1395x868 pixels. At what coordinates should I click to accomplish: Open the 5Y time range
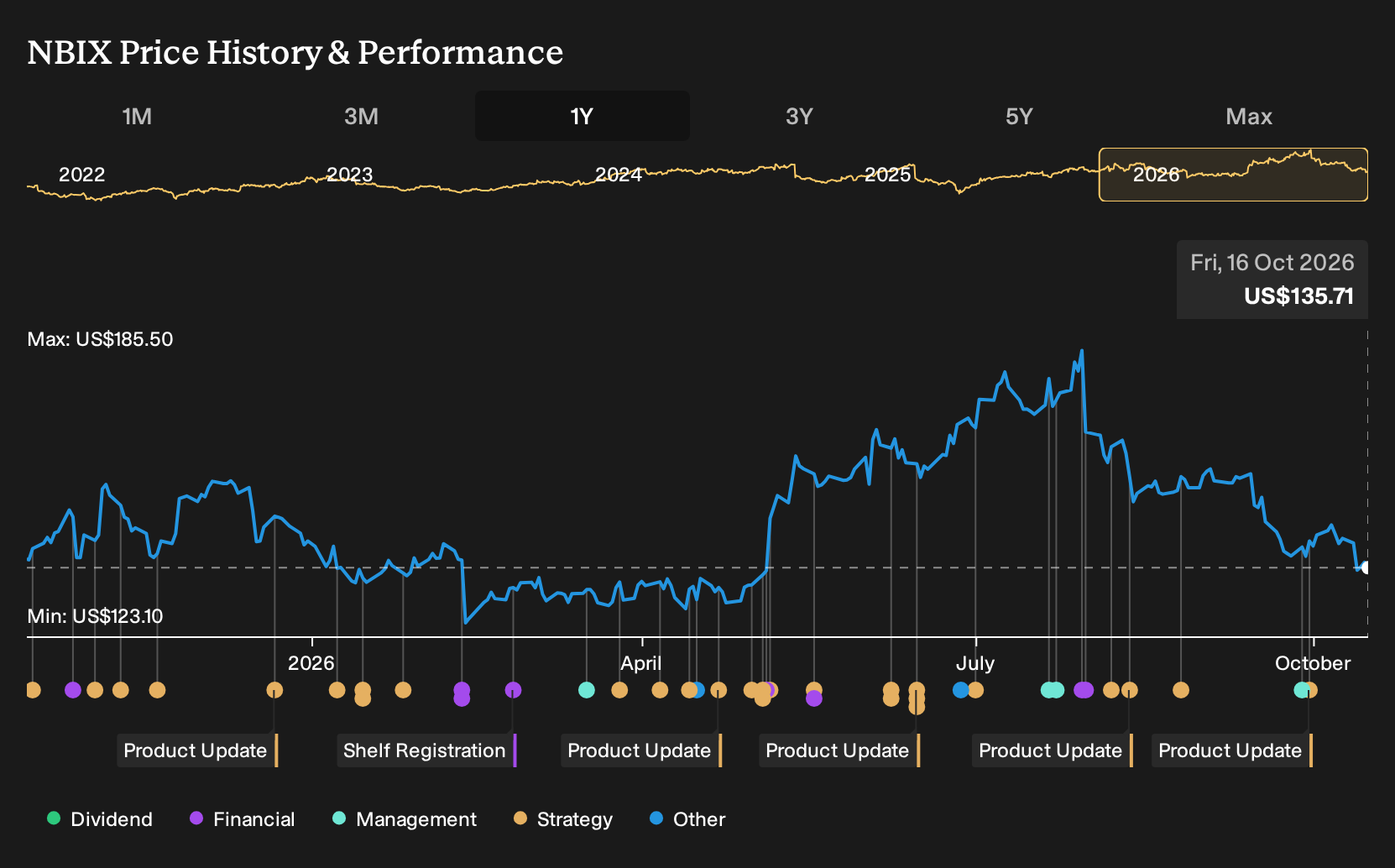pos(1019,116)
